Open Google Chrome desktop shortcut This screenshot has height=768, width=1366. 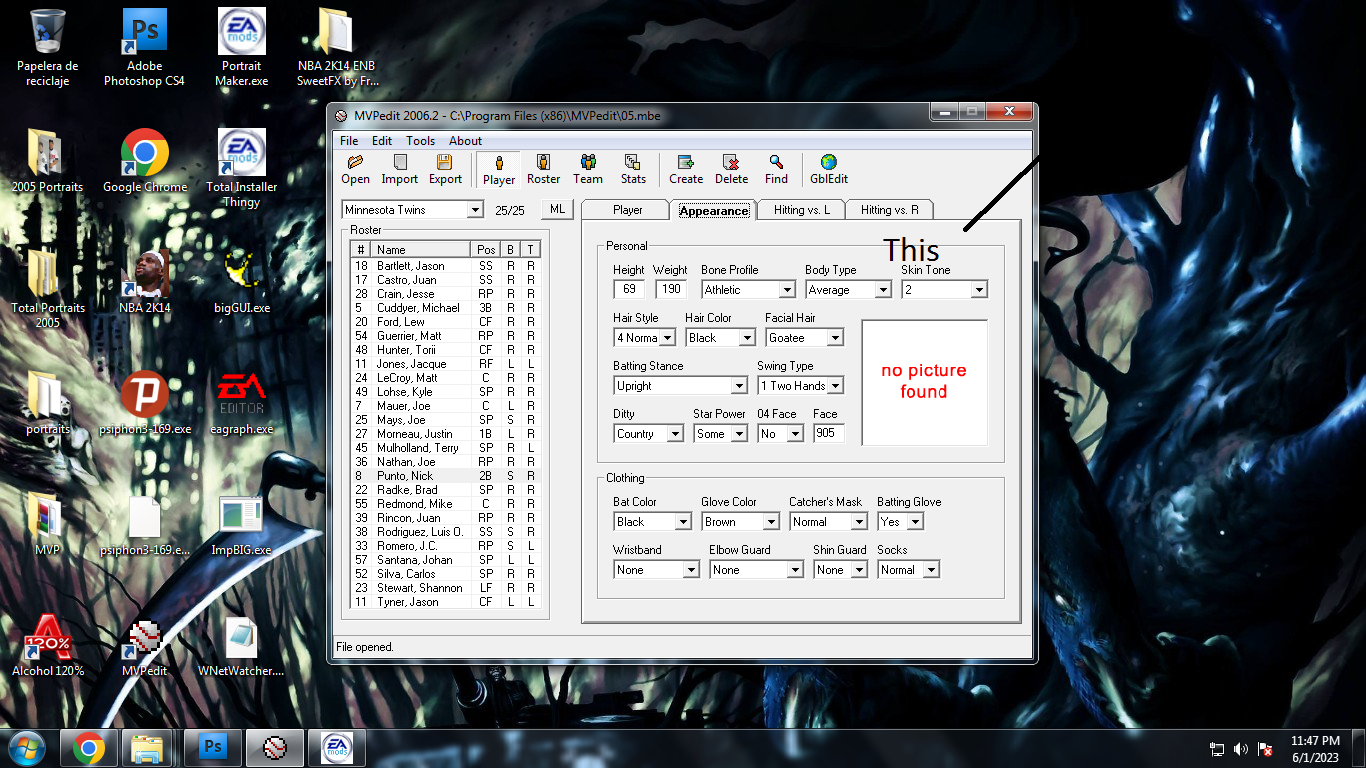[144, 162]
